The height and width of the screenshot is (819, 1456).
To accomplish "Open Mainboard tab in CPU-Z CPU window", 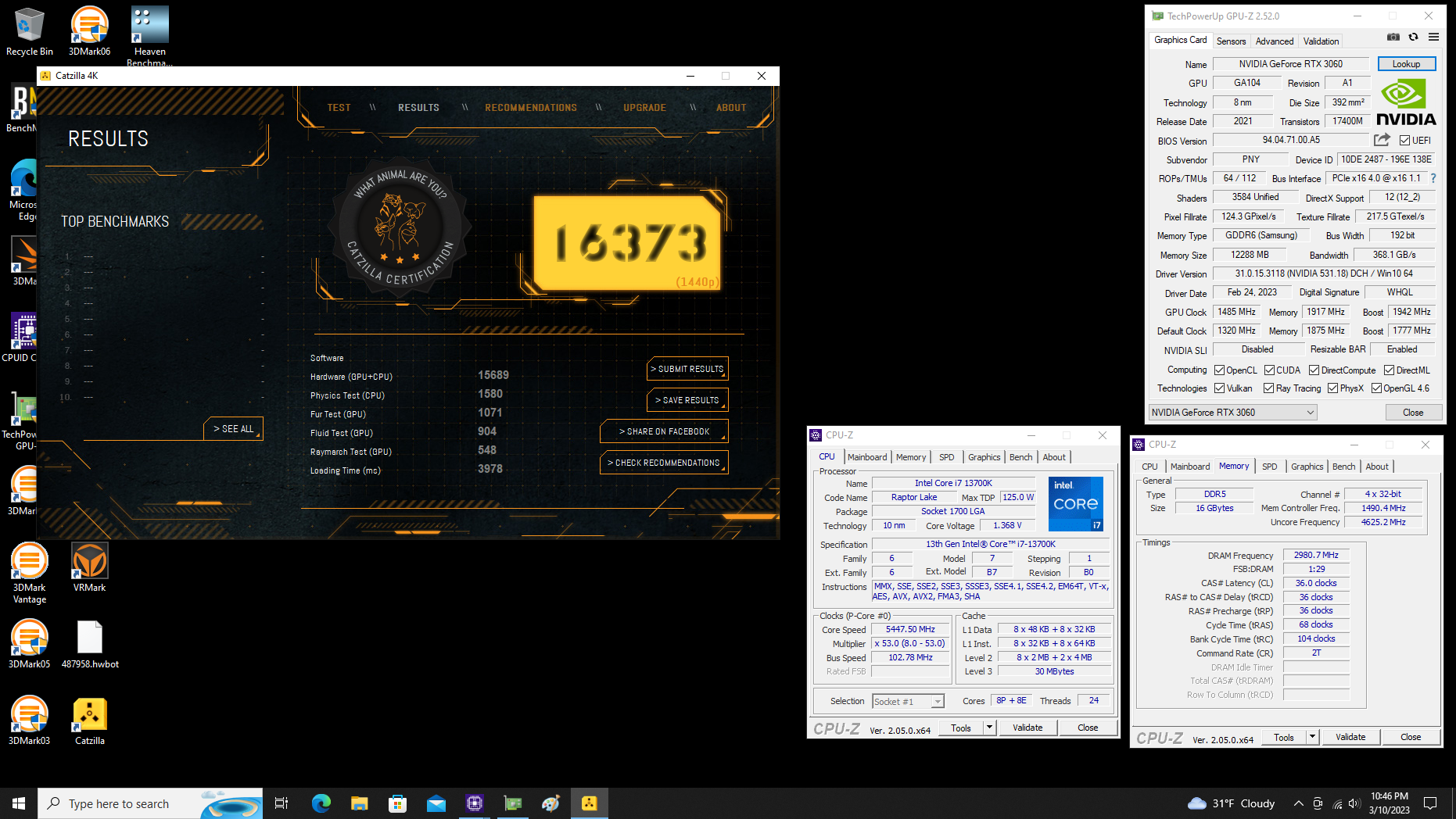I will click(x=867, y=457).
